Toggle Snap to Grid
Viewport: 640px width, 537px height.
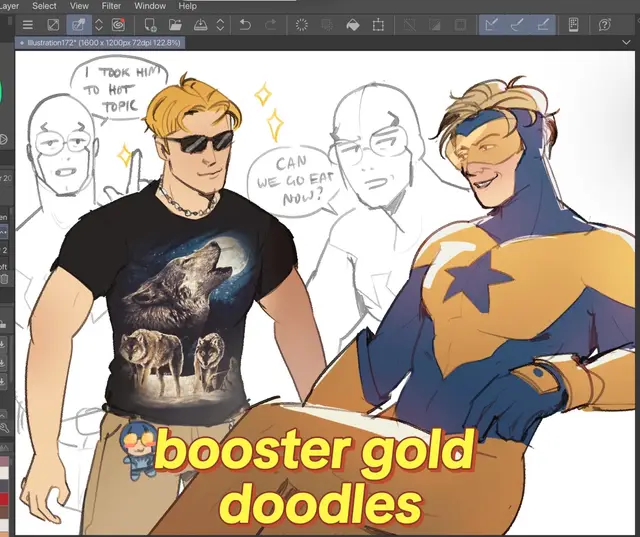543,25
